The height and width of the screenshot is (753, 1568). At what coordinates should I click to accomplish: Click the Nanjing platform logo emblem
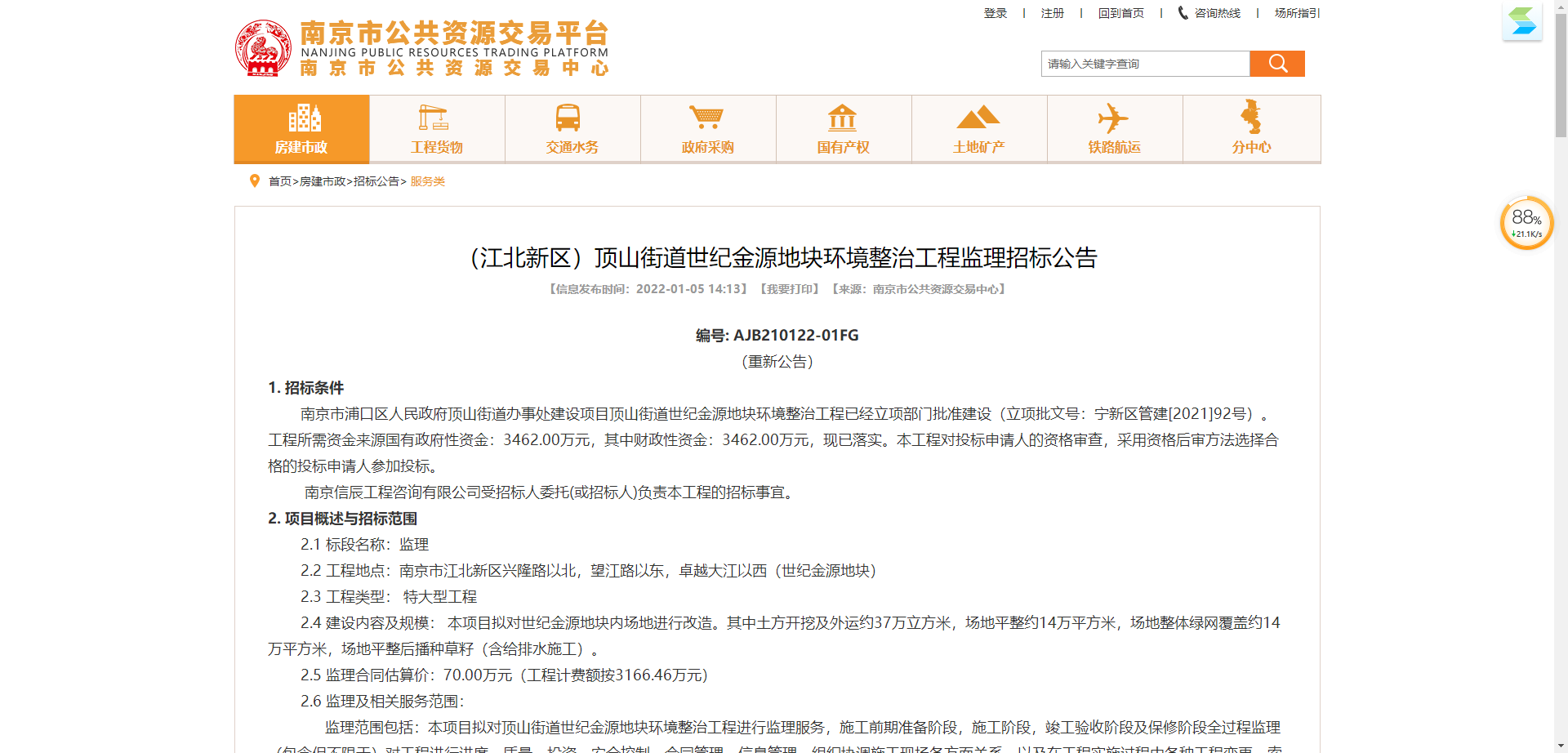pos(263,48)
